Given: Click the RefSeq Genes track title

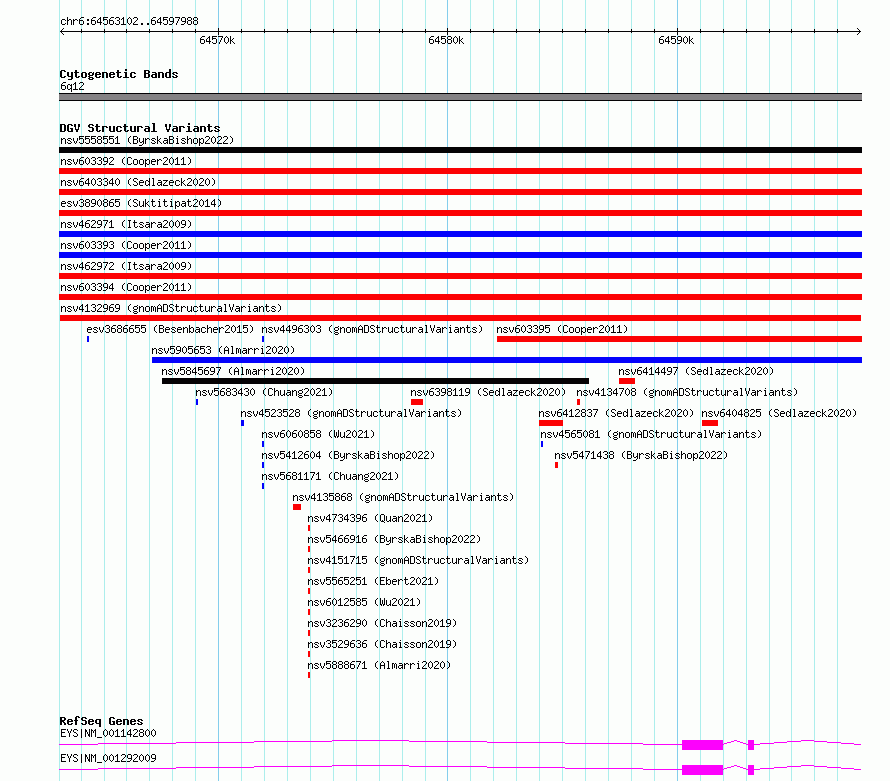Looking at the screenshot, I should click(x=101, y=721).
